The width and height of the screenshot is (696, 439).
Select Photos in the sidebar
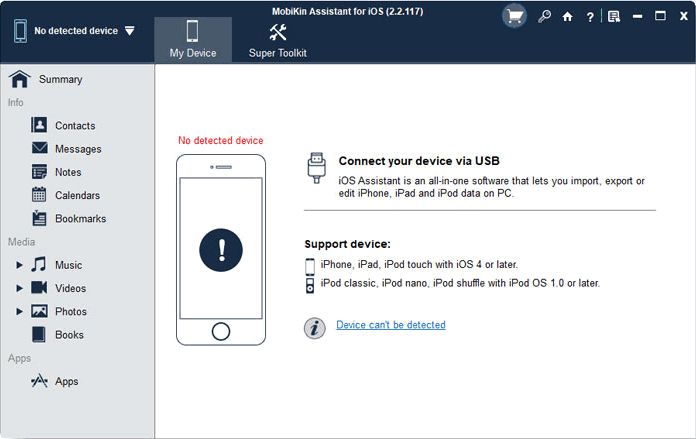[x=71, y=312]
